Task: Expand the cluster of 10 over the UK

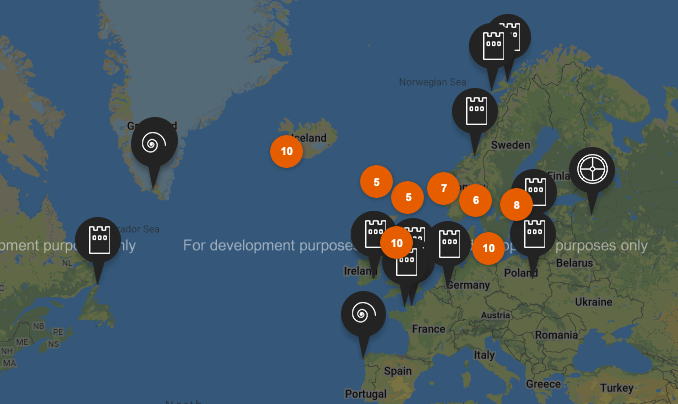Action: [397, 243]
